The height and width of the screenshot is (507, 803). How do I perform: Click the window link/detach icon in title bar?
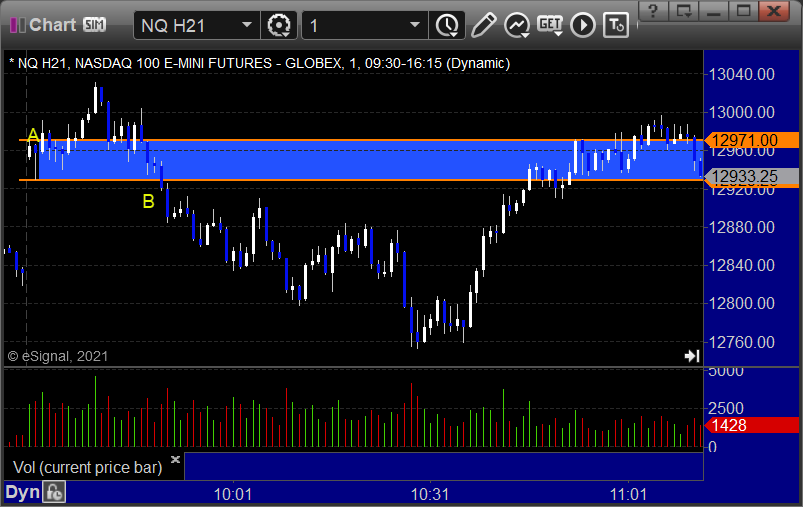(x=684, y=10)
